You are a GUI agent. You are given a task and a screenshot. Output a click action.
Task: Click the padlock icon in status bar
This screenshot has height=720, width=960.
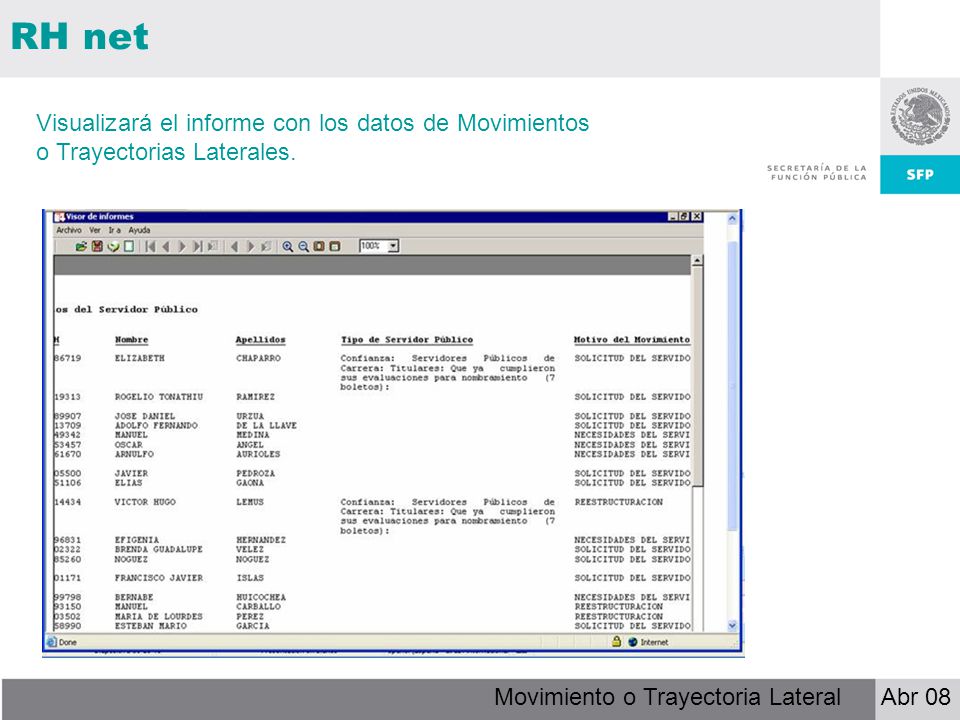tap(617, 642)
